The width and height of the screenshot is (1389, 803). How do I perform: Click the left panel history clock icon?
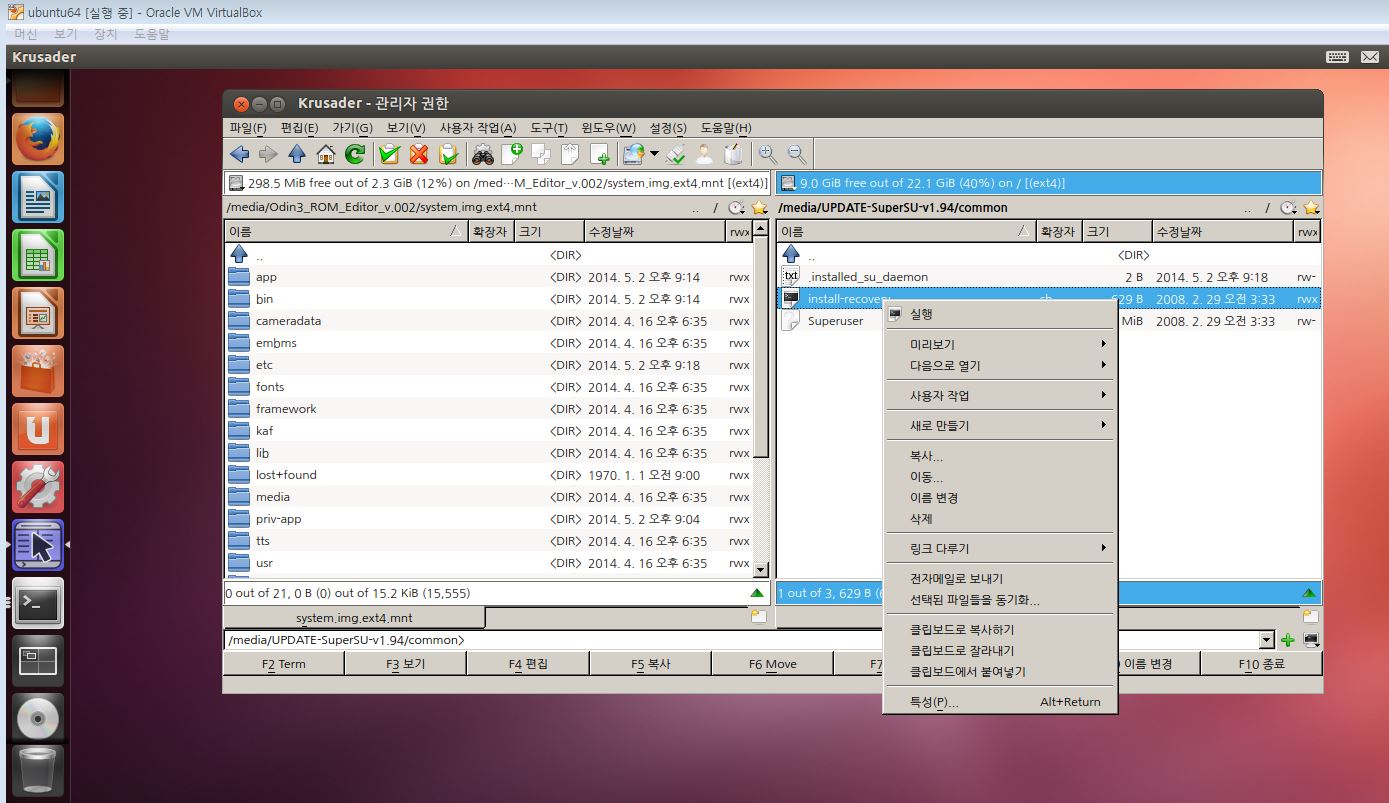[736, 208]
